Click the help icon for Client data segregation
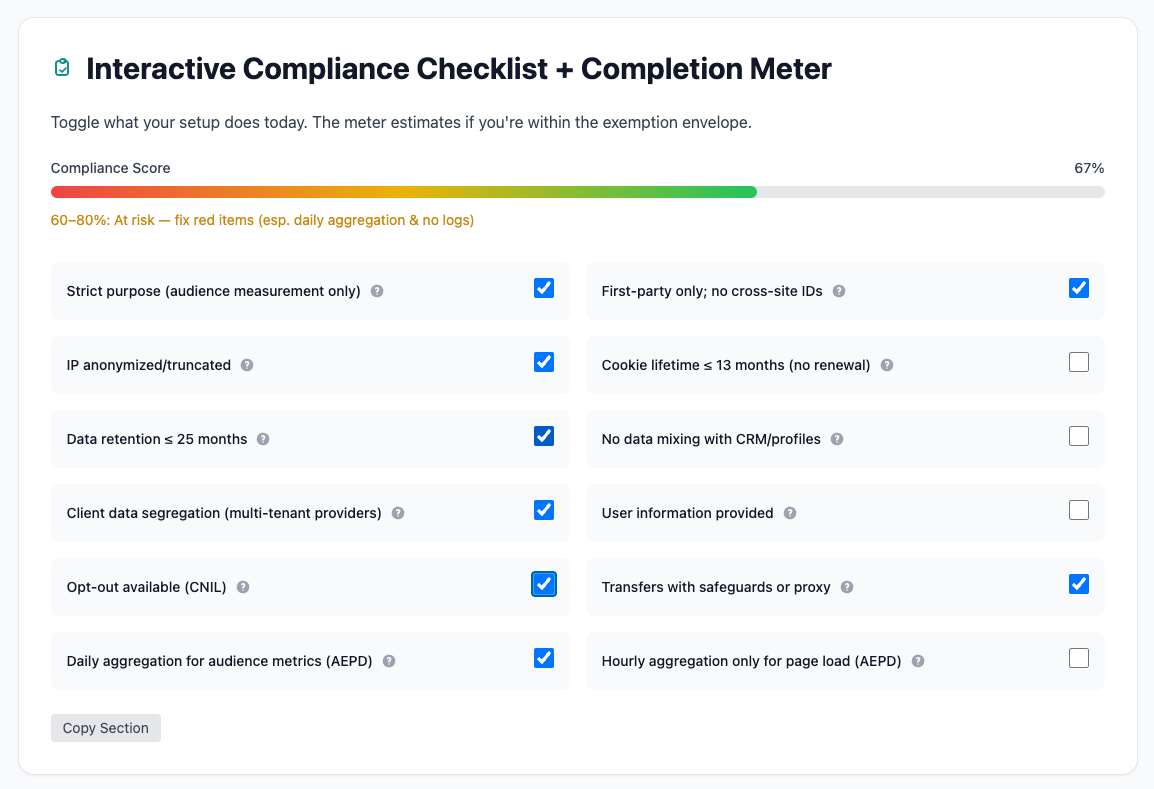Screen dimensions: 1154x789 tap(397, 513)
